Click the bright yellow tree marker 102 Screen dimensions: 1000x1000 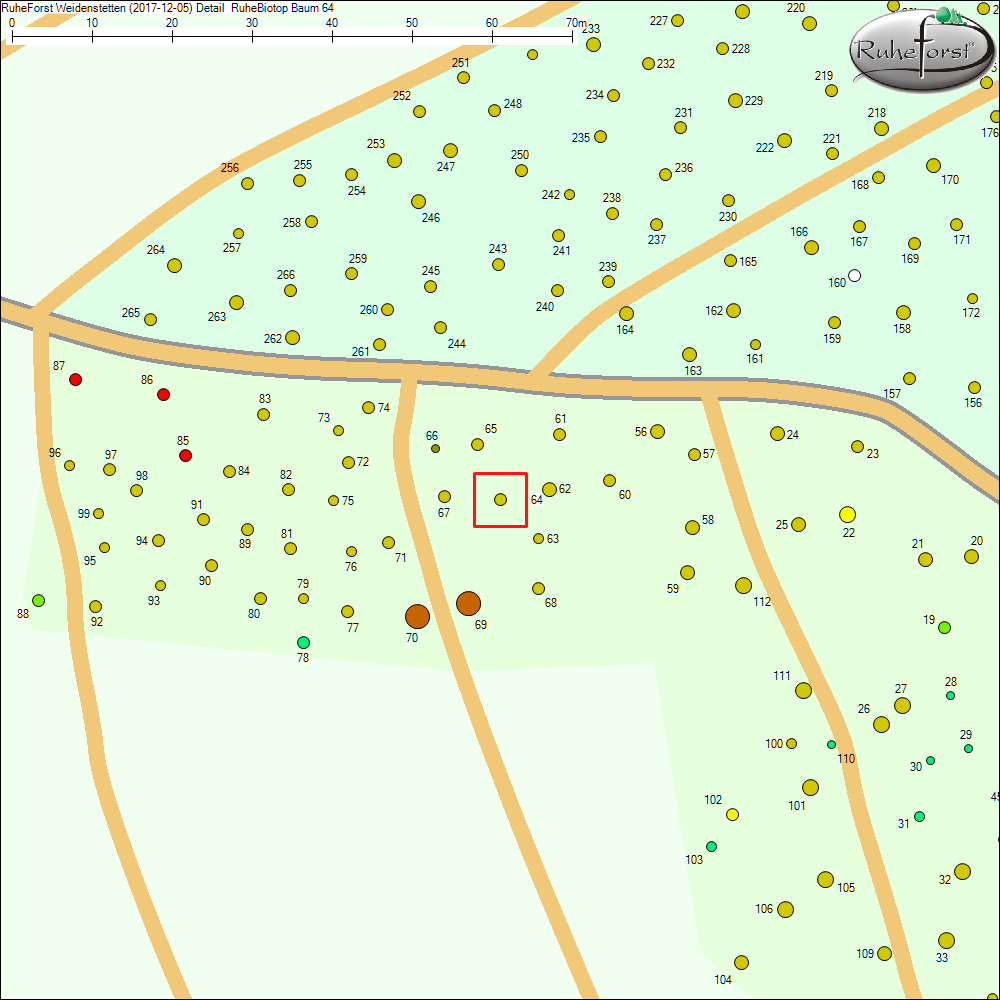(732, 815)
